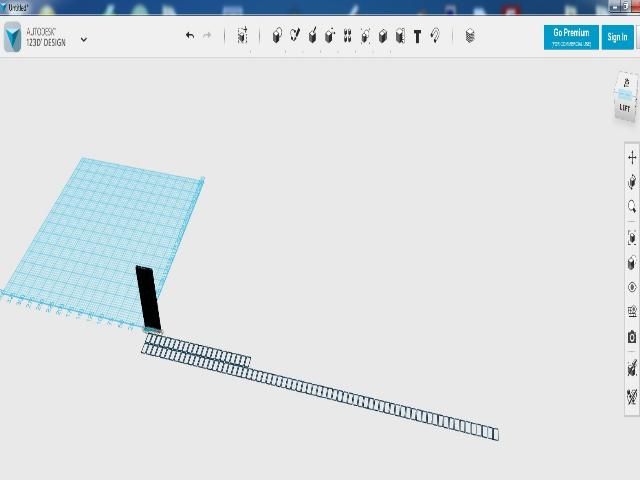640x480 pixels.
Task: Select the Zoom magnifier in navigation bar
Action: click(632, 207)
